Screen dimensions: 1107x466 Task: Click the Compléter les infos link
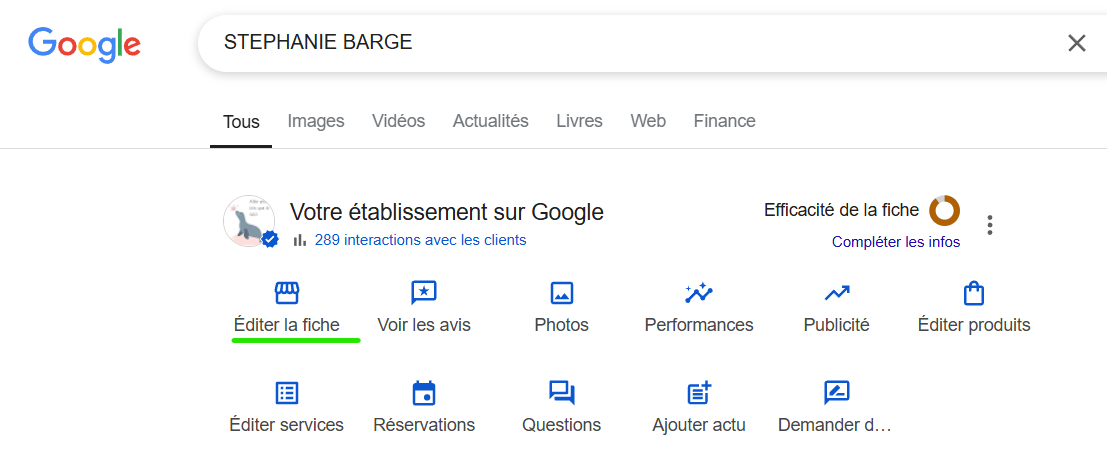click(x=896, y=242)
